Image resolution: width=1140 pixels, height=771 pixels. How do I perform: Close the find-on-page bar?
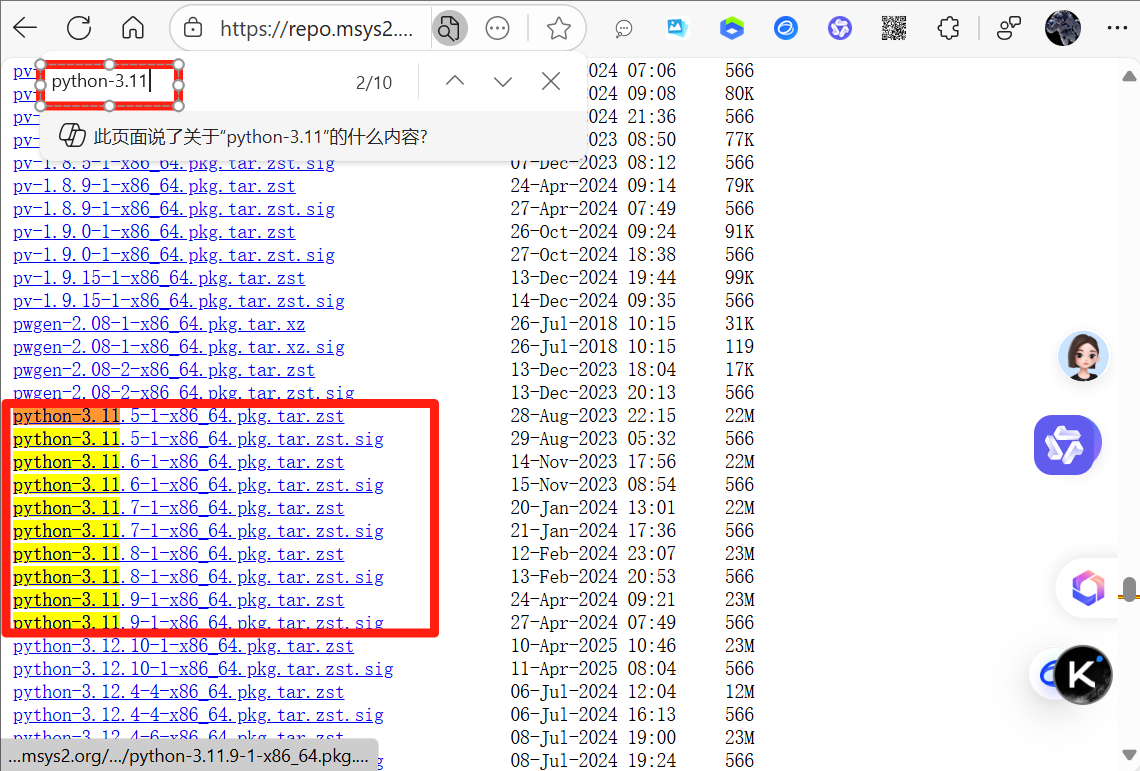[x=551, y=81]
